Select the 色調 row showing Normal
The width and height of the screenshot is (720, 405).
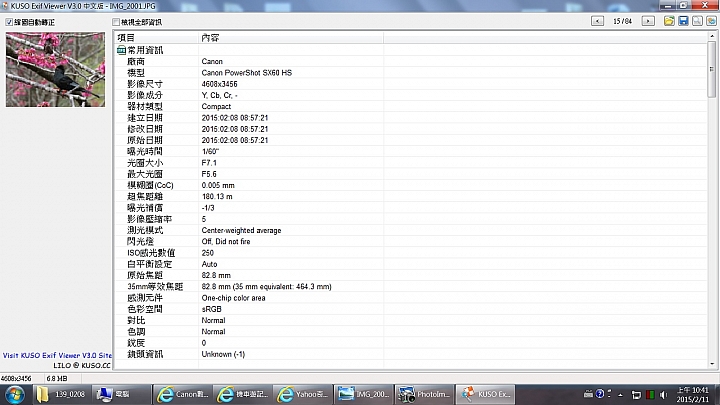(411, 332)
